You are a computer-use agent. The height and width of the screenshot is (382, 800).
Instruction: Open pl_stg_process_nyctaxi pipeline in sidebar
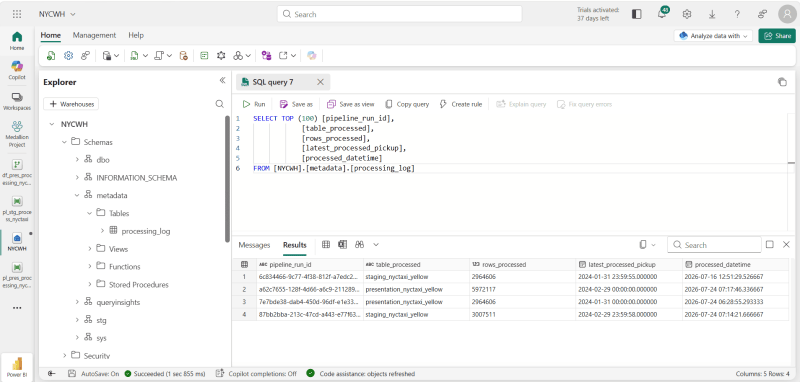point(17,208)
